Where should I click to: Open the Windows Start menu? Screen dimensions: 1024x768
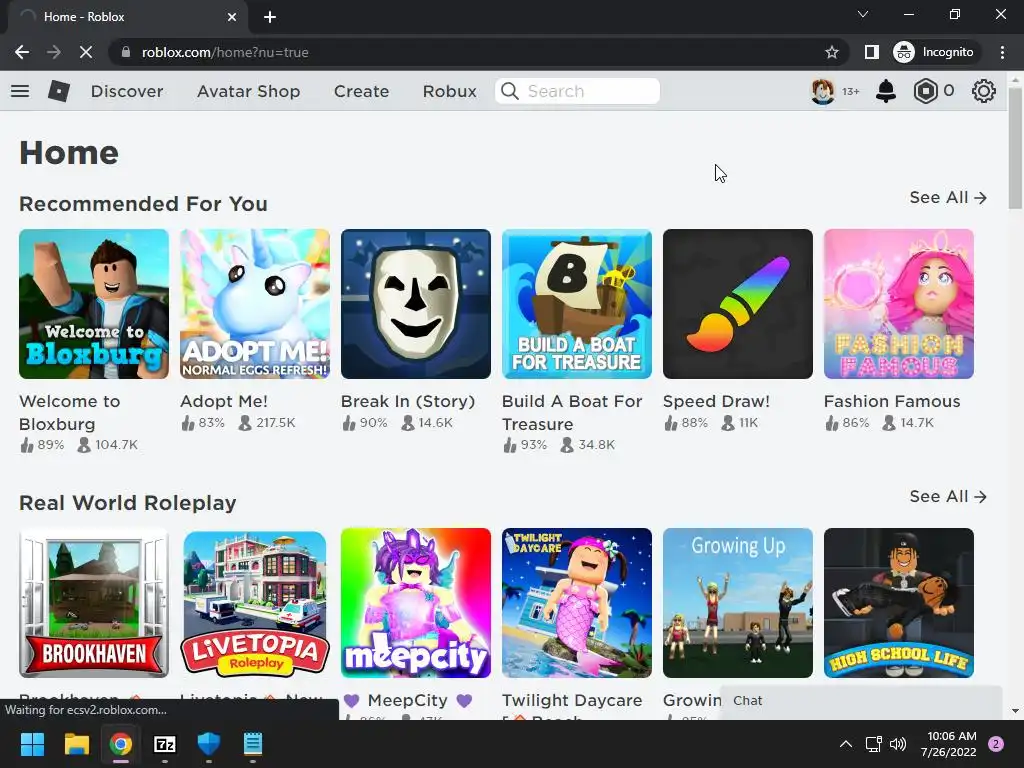pos(32,744)
